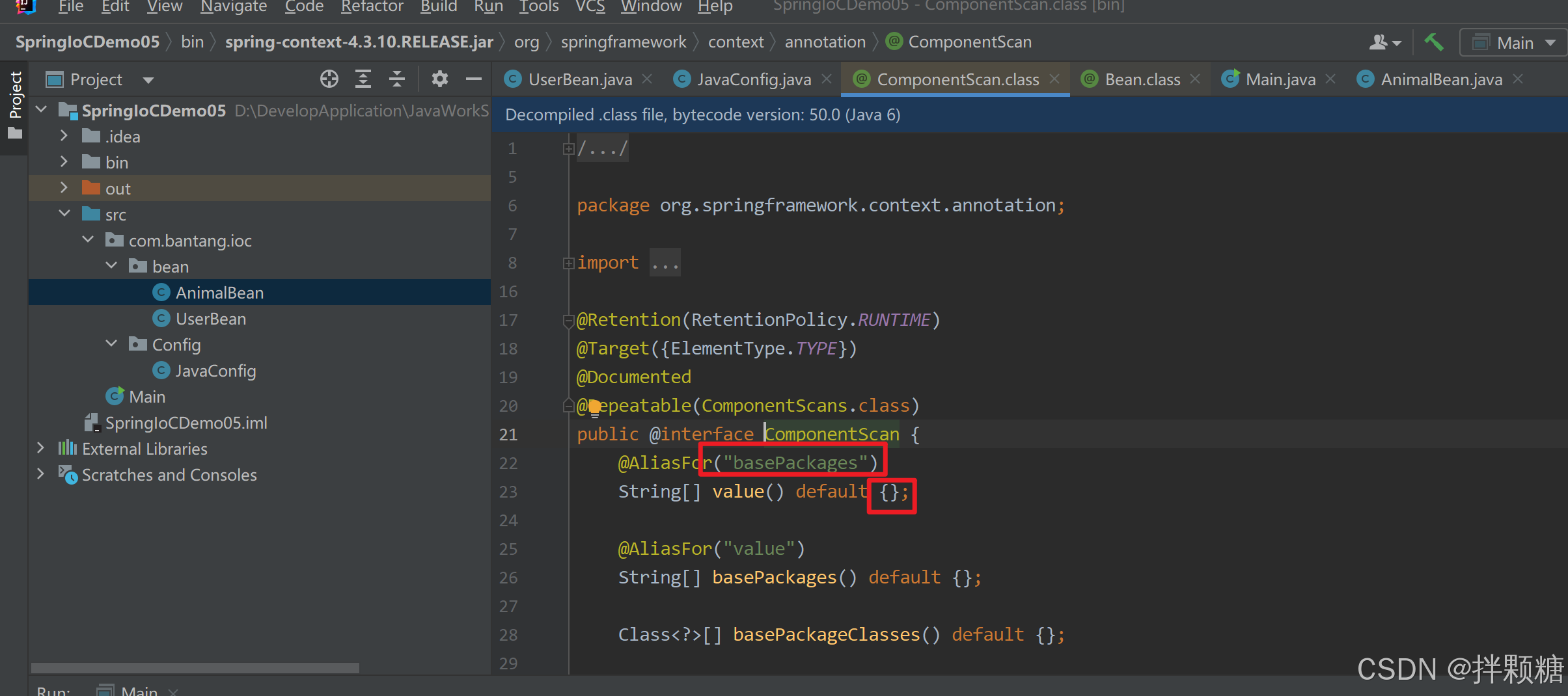This screenshot has height=696, width=1568.
Task: Select the Main tab in Run panel
Action: (x=138, y=689)
